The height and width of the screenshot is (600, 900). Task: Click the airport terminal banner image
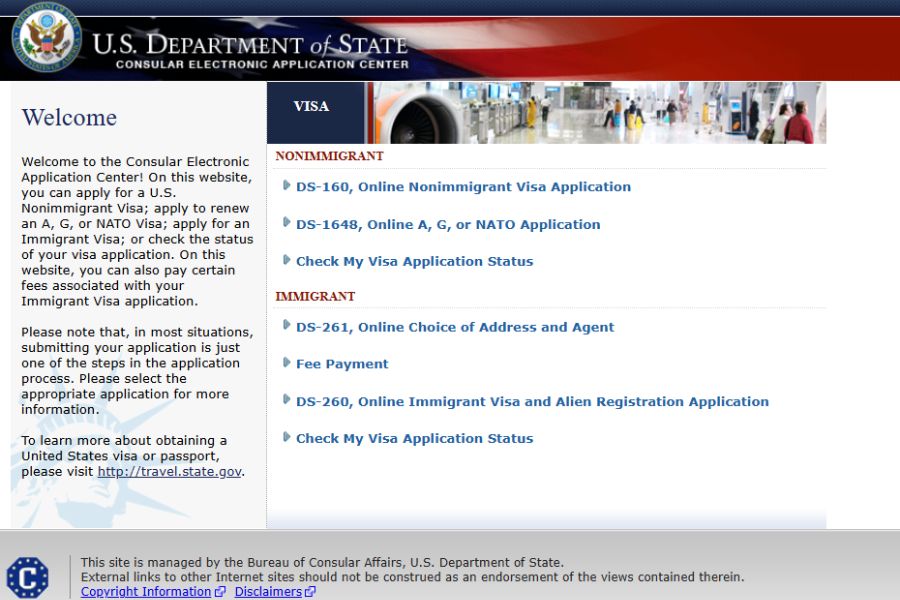600,113
